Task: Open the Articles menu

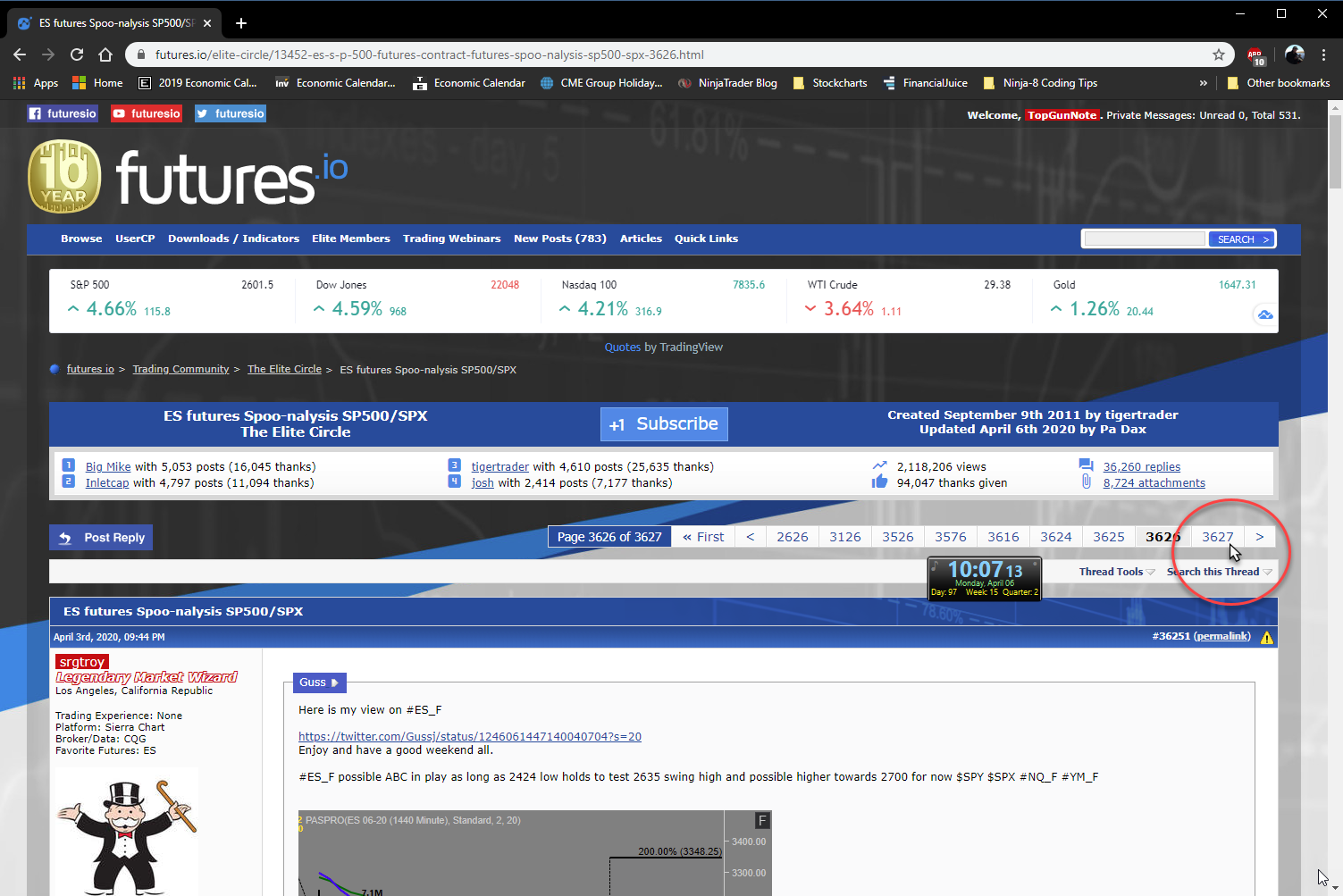Action: (642, 239)
